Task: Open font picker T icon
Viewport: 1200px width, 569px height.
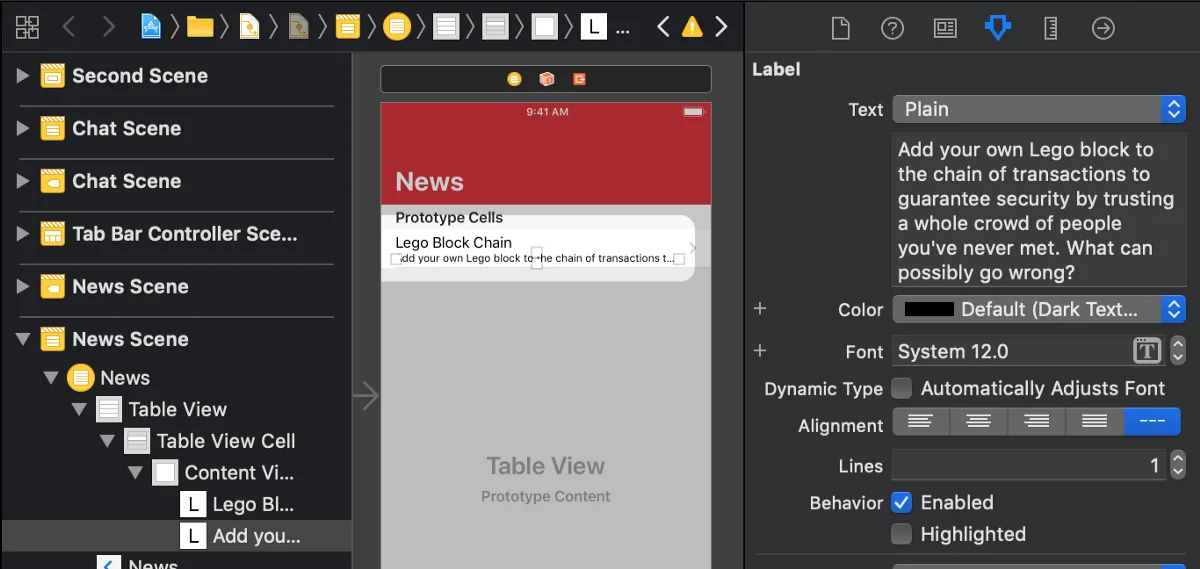Action: click(x=1146, y=351)
